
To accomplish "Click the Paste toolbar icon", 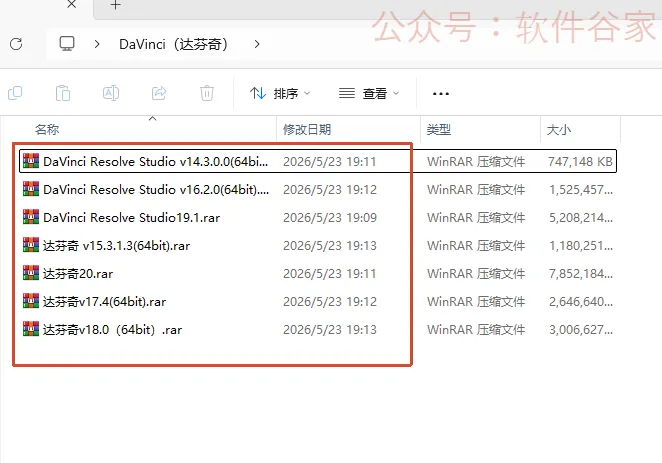I will [63, 93].
